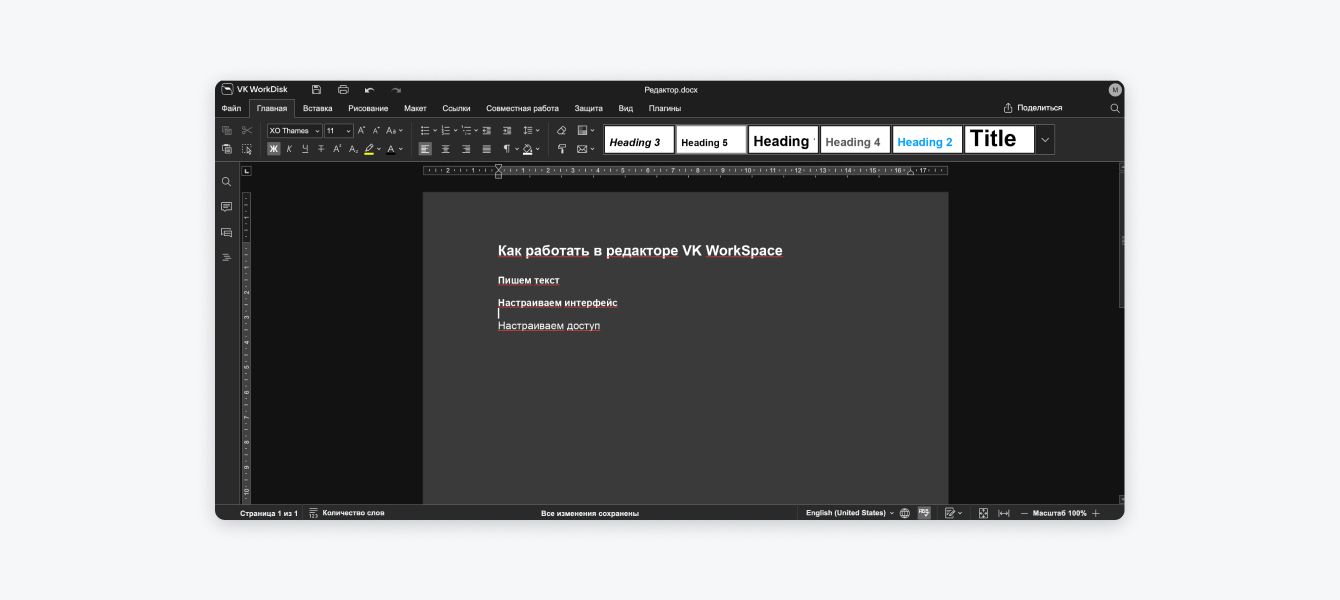Click the yellow highlight color button
This screenshot has height=600, width=1340.
tap(369, 149)
